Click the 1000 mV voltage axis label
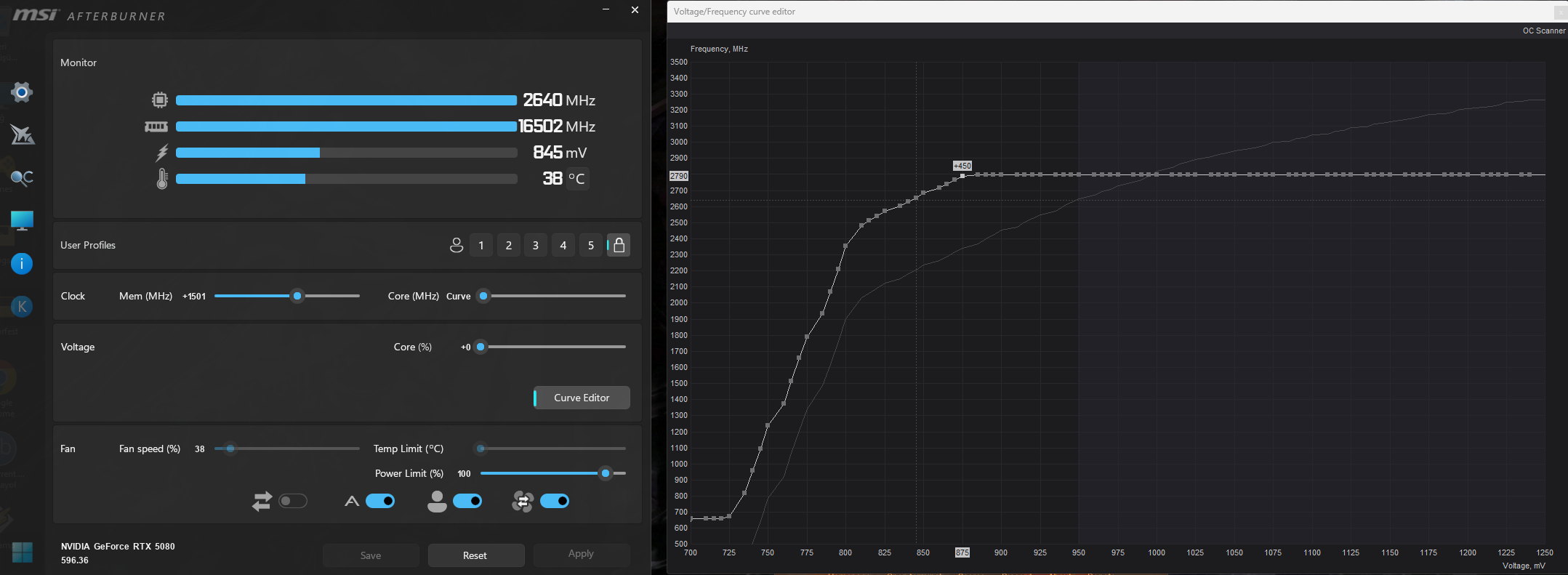 [x=1157, y=552]
